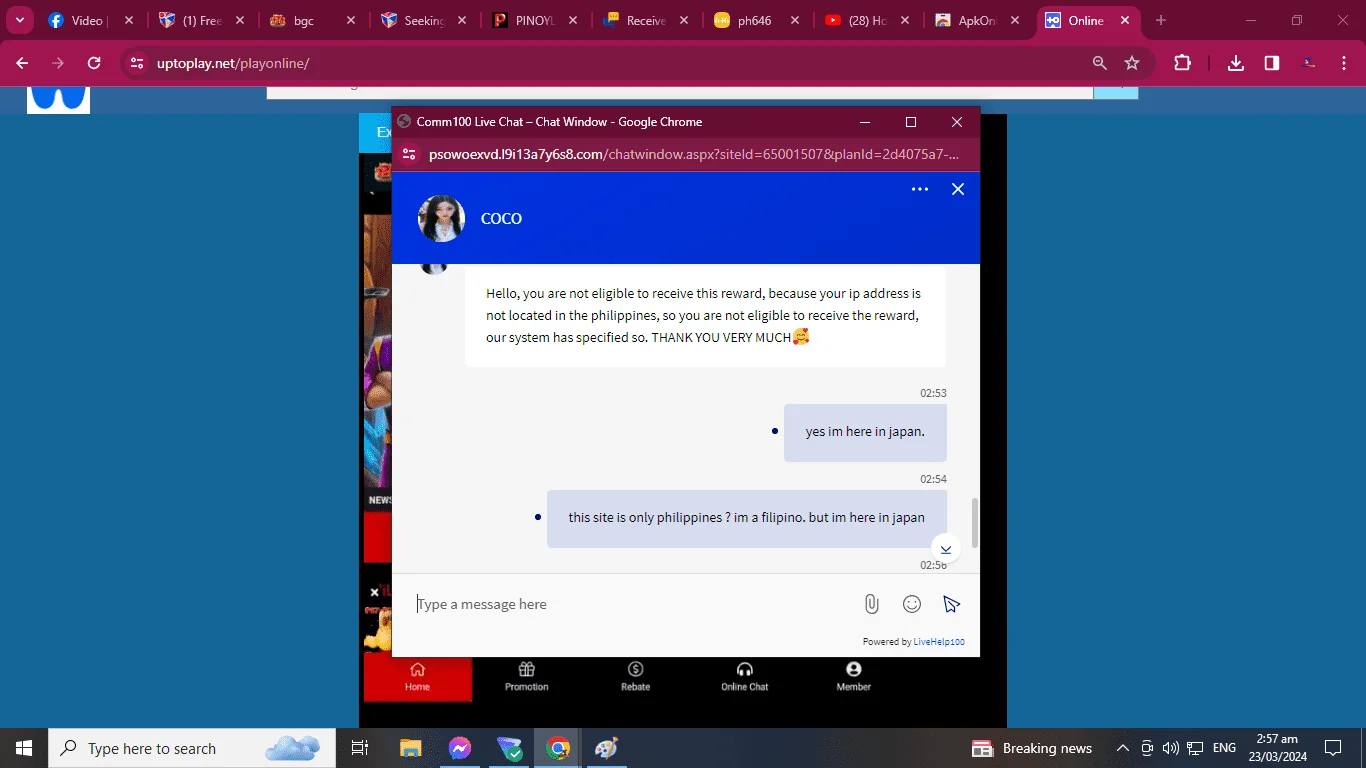
Task: Switch to the Seeking tab
Action: point(424,20)
